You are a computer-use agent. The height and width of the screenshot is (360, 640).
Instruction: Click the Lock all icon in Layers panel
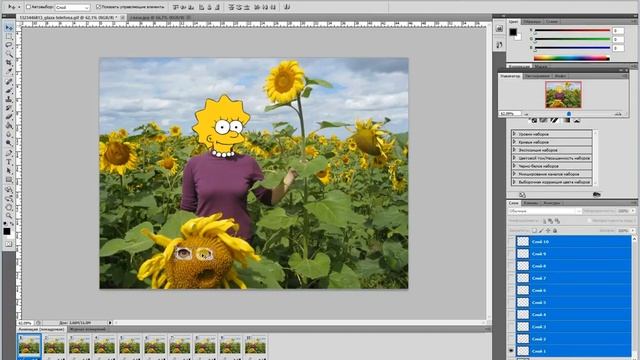[555, 231]
